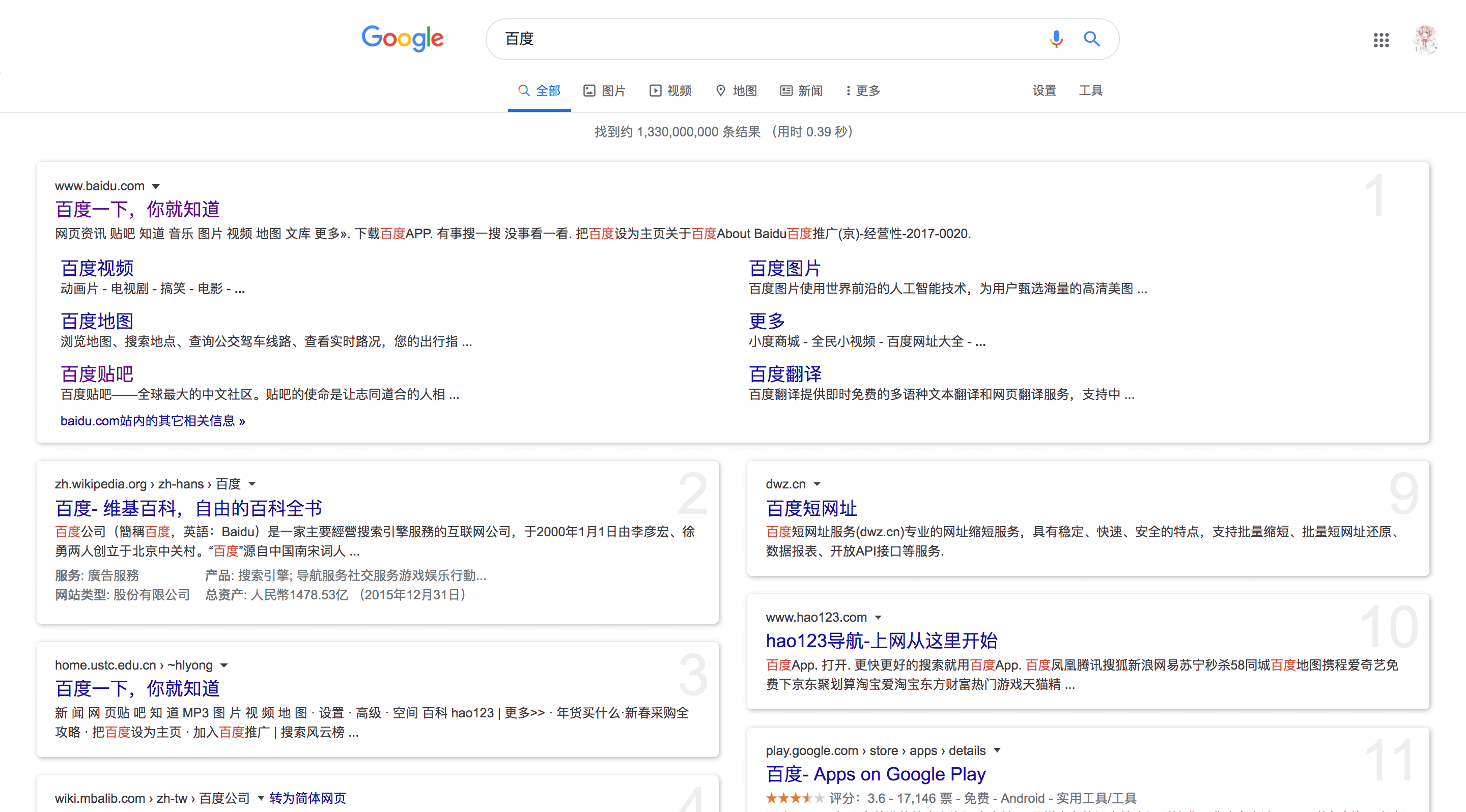Open the Google apps grid icon
This screenshot has height=812, width=1466.
[x=1381, y=40]
